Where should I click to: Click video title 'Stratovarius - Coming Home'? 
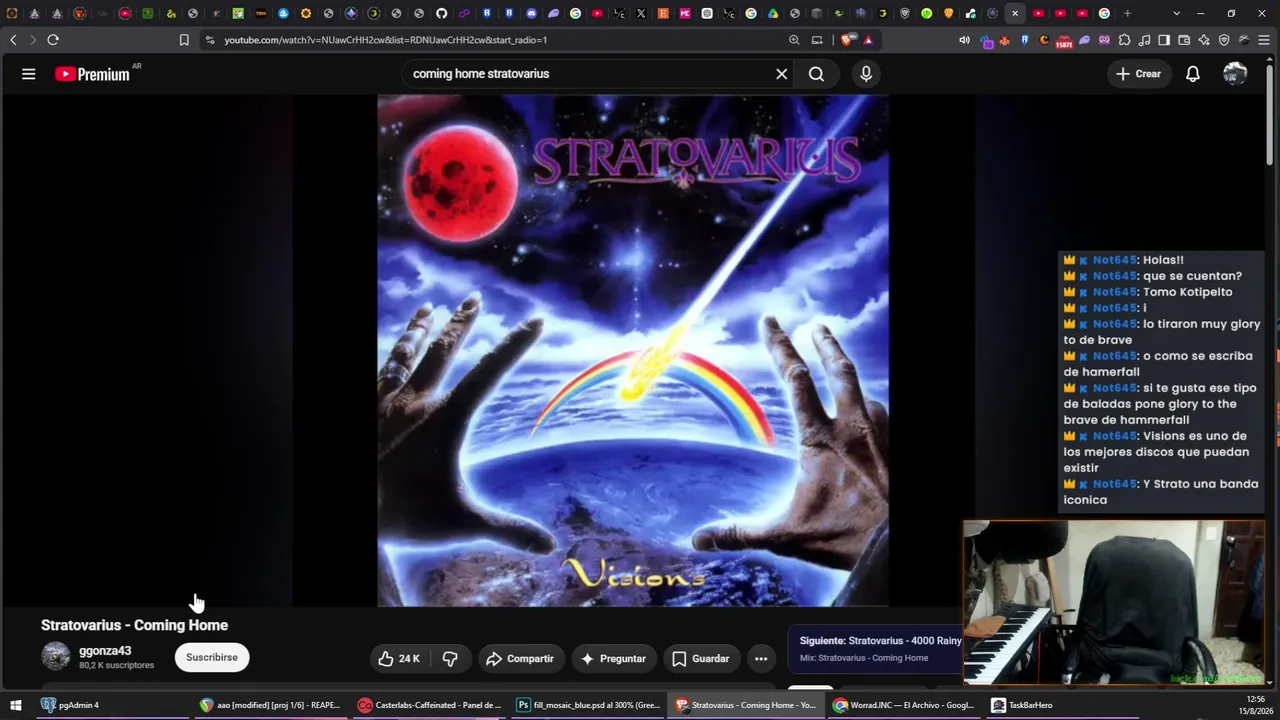pyautogui.click(x=134, y=625)
